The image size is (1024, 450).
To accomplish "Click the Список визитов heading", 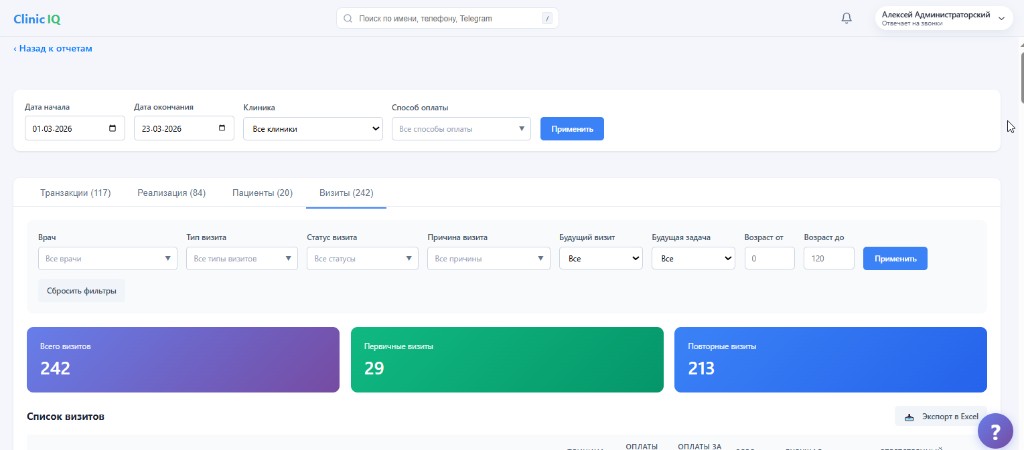I will click(x=65, y=417).
